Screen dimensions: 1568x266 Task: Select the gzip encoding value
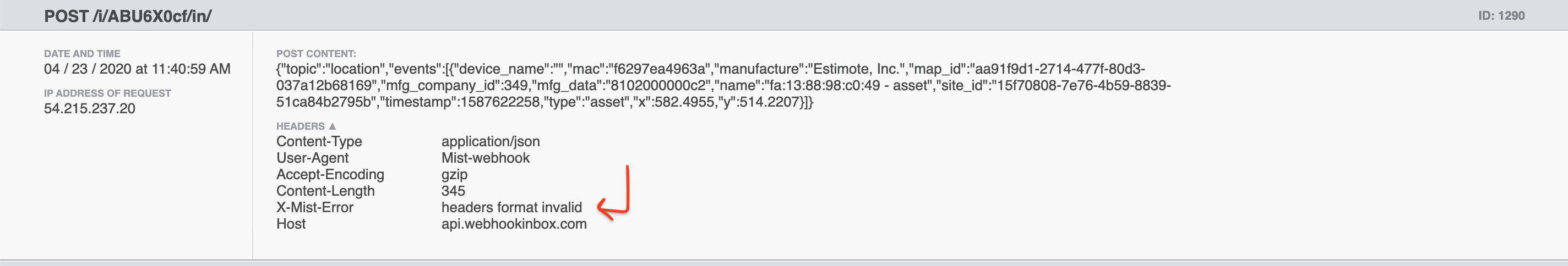tap(454, 174)
